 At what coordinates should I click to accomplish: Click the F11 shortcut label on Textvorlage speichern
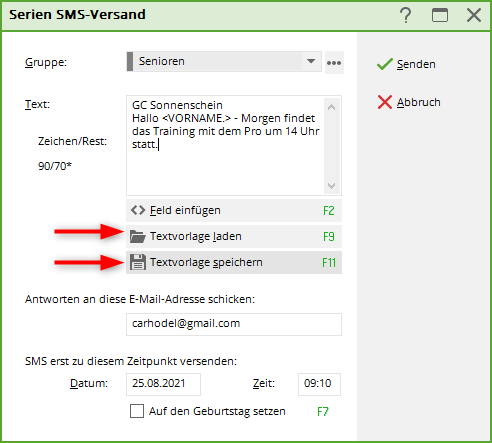click(329, 263)
